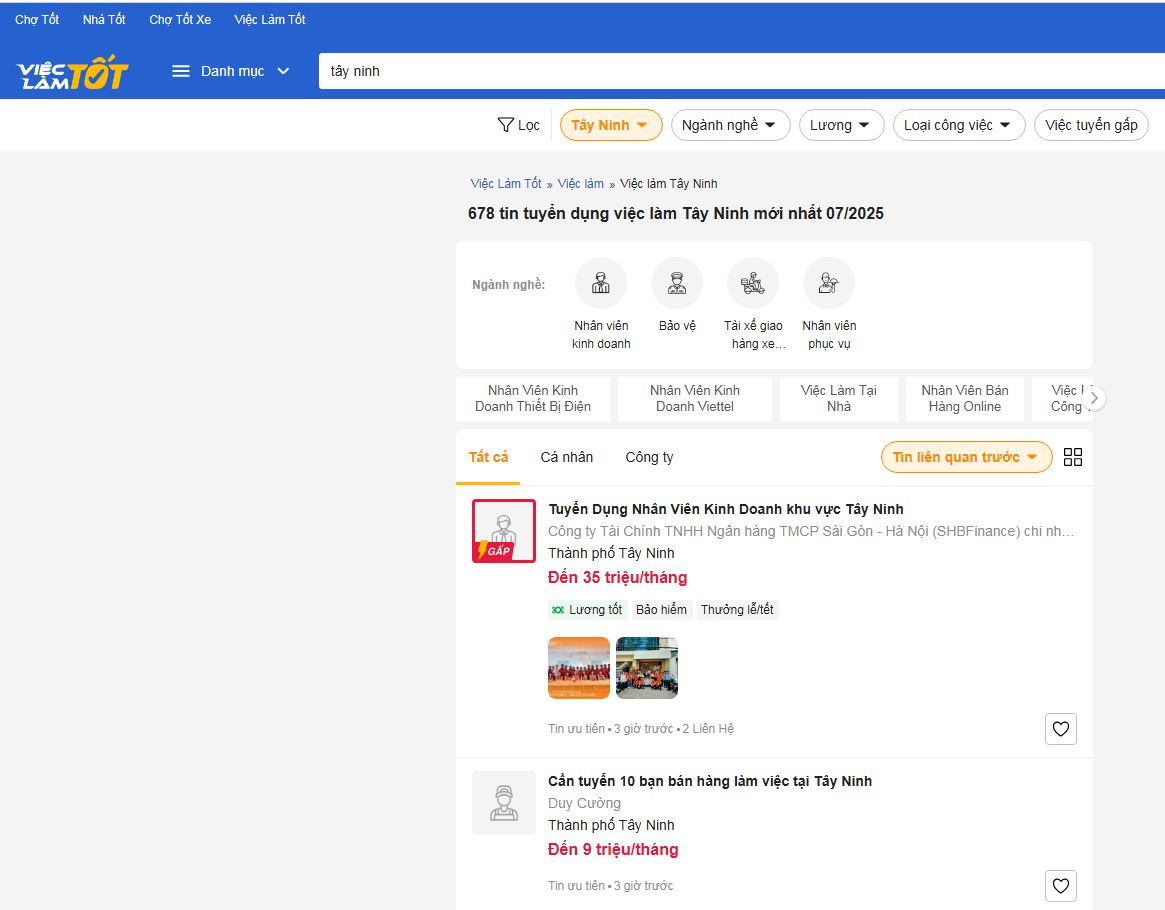Click the next arrow in suggested searches carousel
This screenshot has width=1165, height=910.
(x=1094, y=398)
